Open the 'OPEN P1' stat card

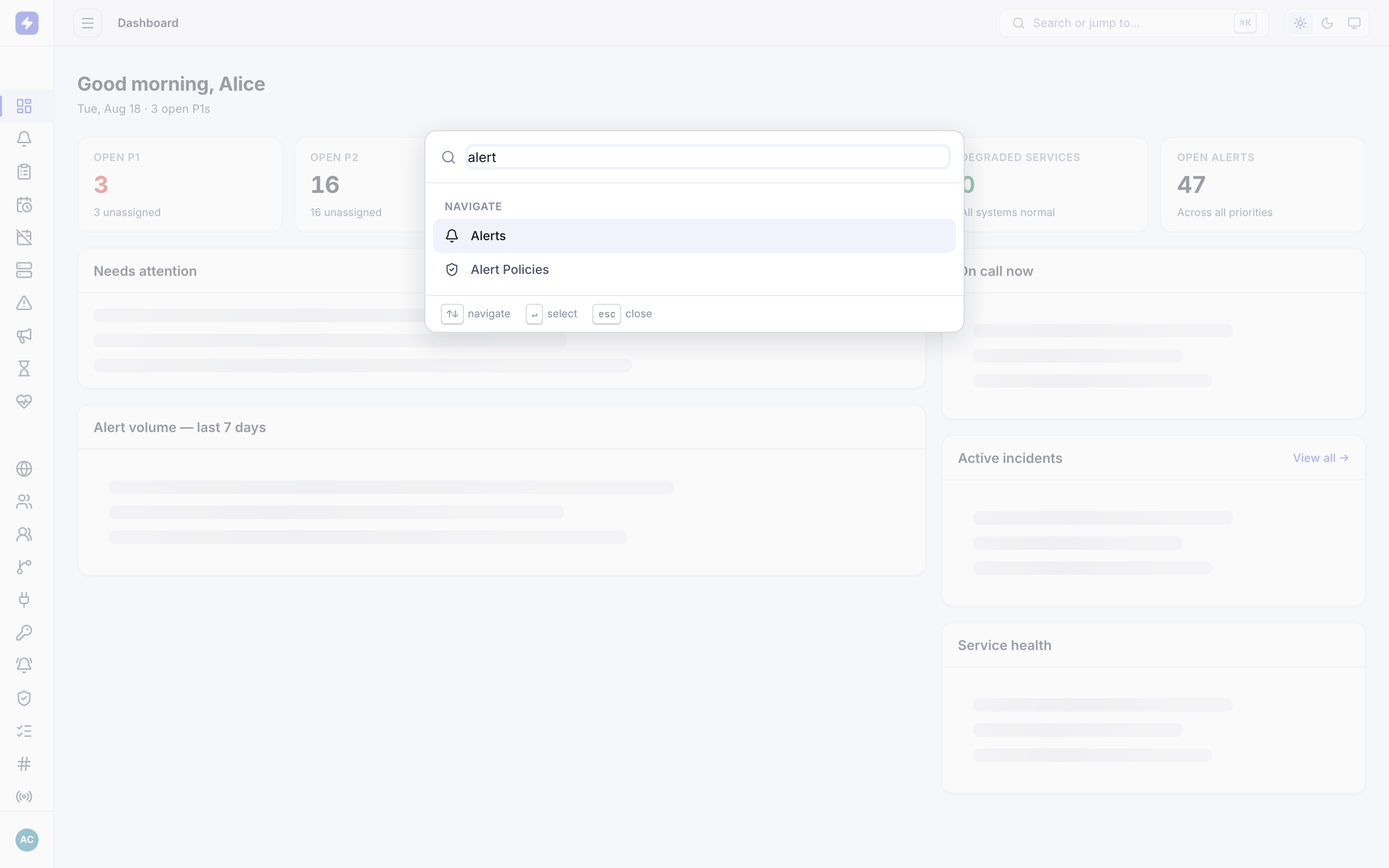click(x=179, y=185)
